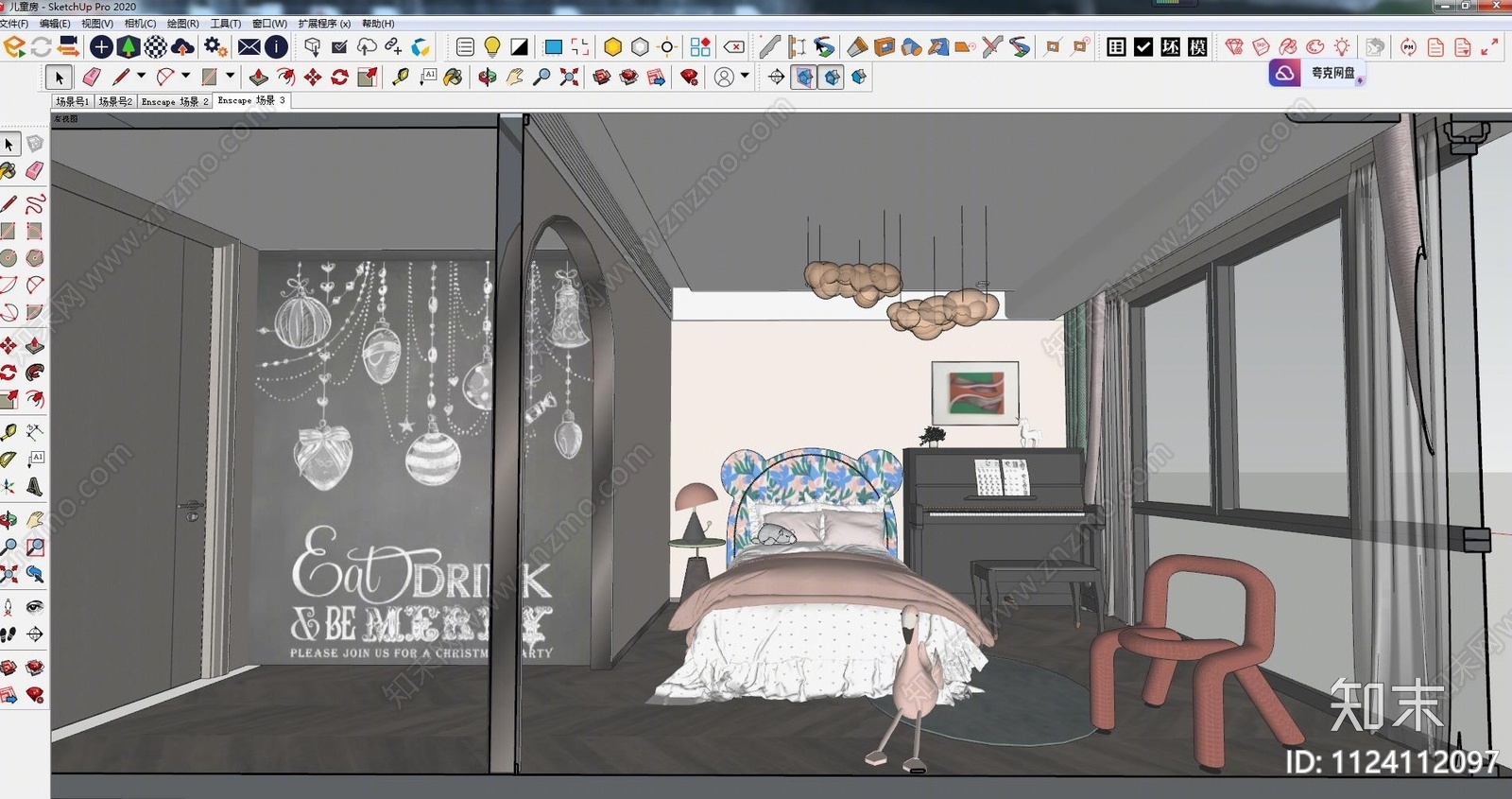Select the Protractor tool in left toolbar
This screenshot has height=799, width=1512.
point(9,460)
